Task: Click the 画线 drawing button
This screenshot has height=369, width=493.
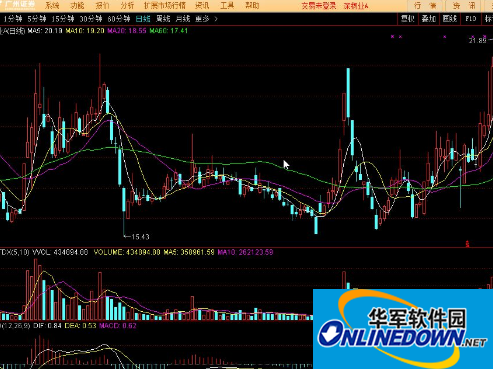Action: coord(450,19)
